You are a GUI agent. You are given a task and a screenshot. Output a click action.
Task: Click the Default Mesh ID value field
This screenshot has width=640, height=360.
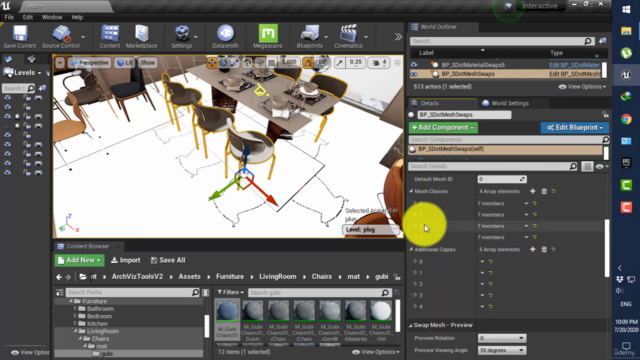(x=502, y=179)
